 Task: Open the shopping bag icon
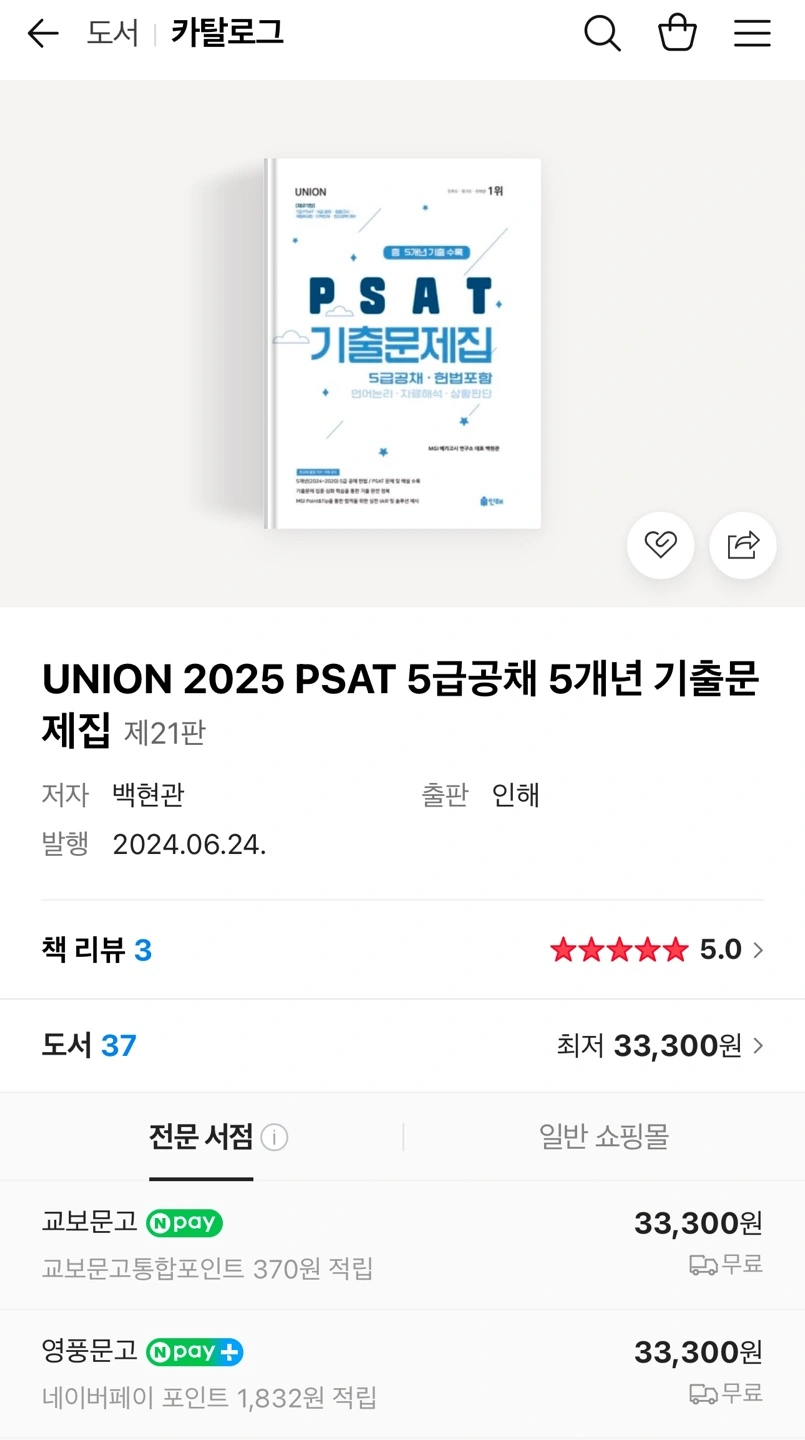click(677, 33)
